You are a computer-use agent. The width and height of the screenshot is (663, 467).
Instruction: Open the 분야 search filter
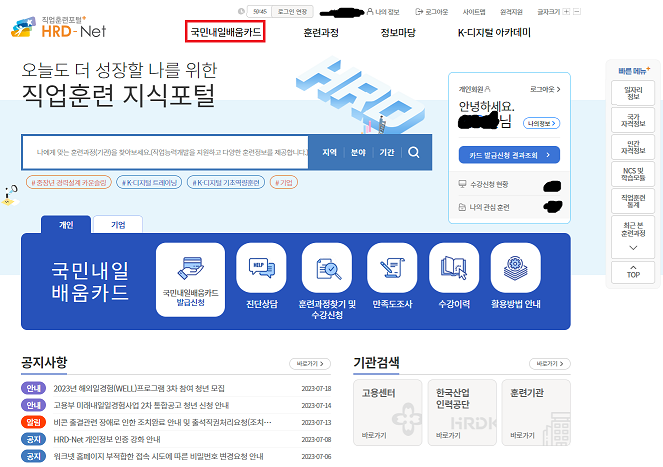tap(358, 152)
